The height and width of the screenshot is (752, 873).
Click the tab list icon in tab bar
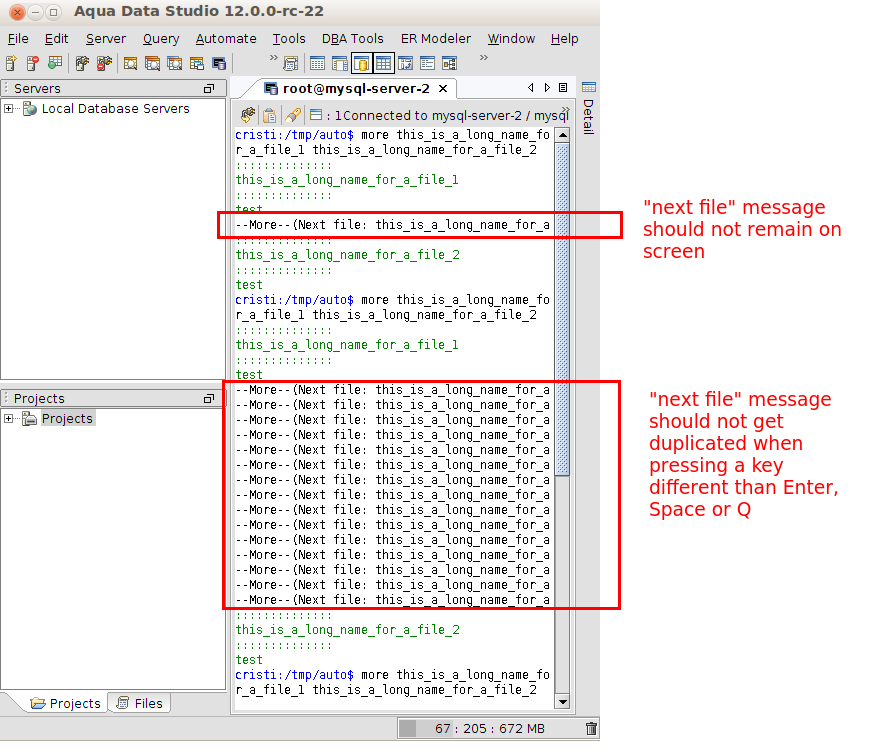pyautogui.click(x=563, y=87)
